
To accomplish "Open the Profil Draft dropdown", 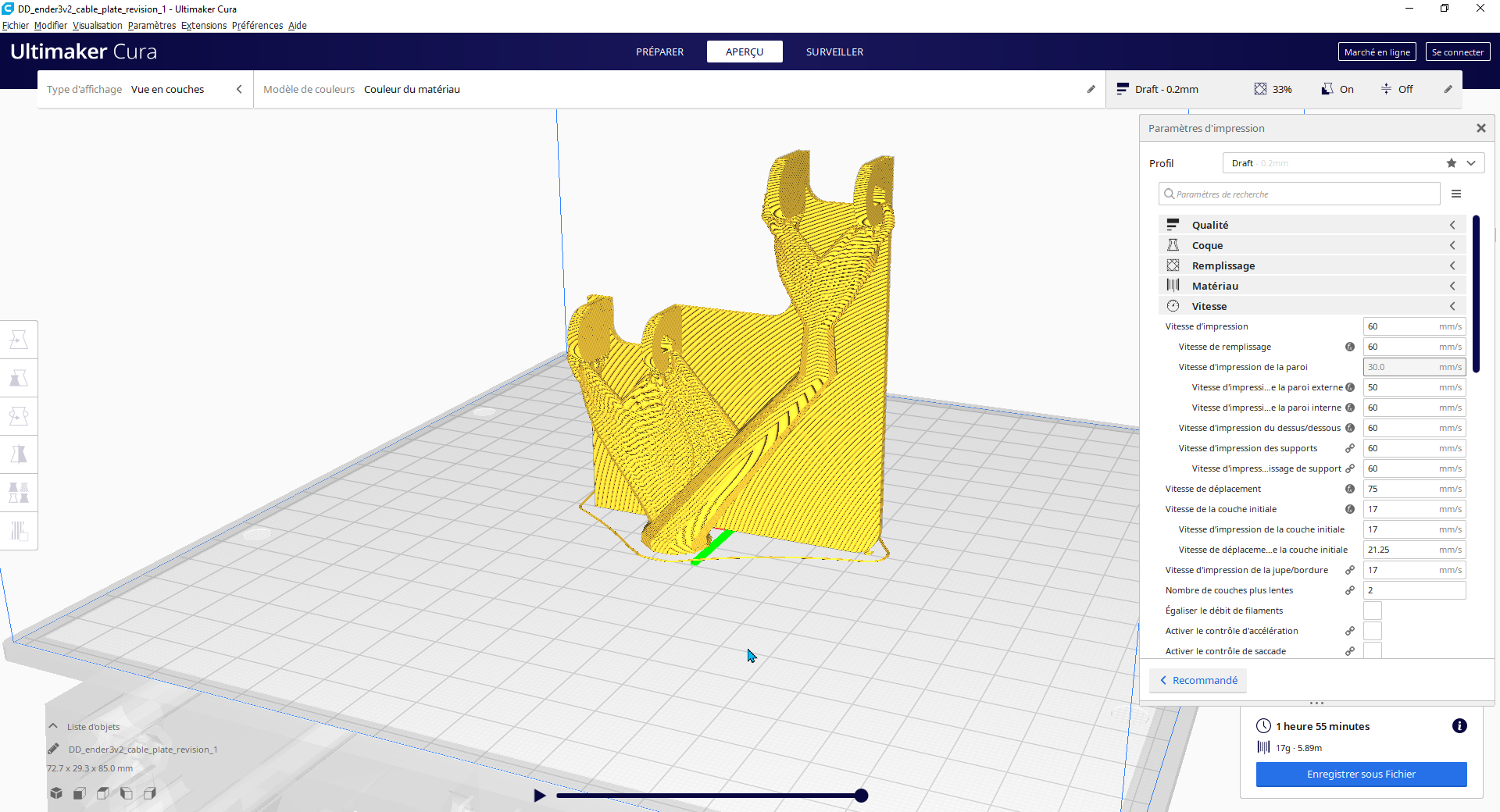I will [x=1353, y=163].
